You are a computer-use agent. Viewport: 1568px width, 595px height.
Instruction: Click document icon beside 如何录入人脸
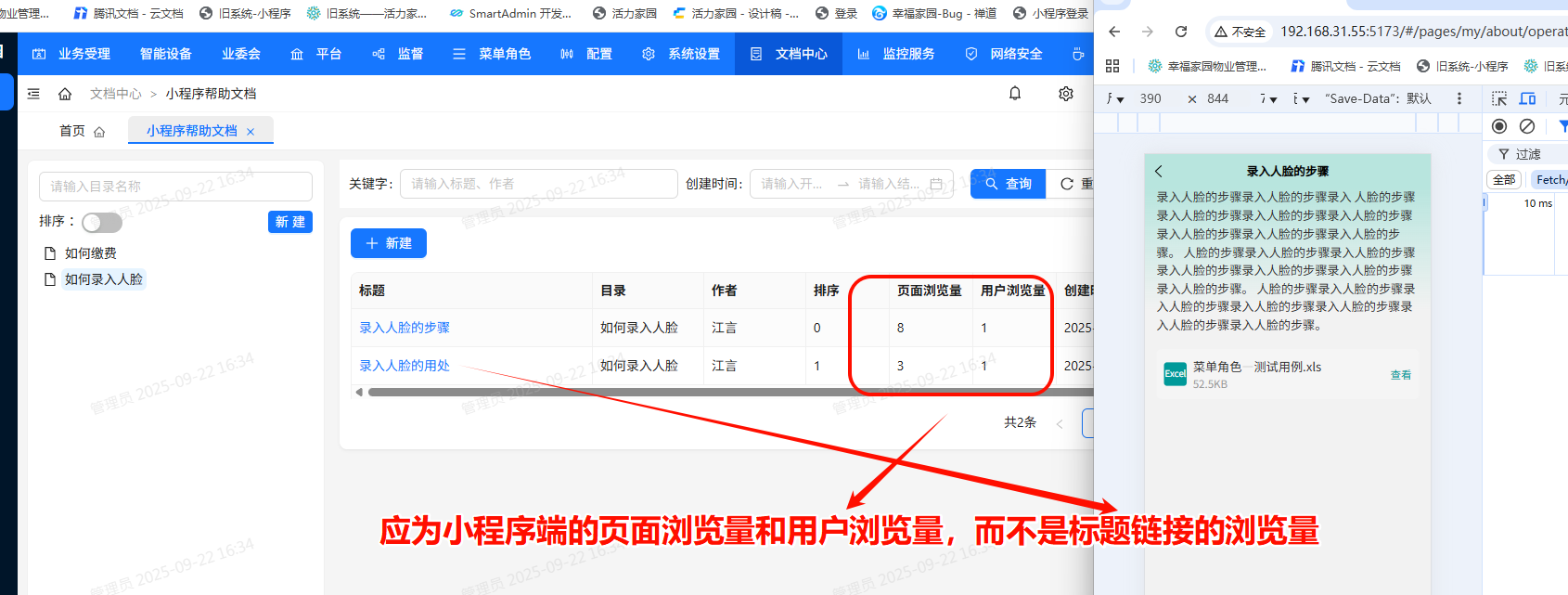(50, 279)
